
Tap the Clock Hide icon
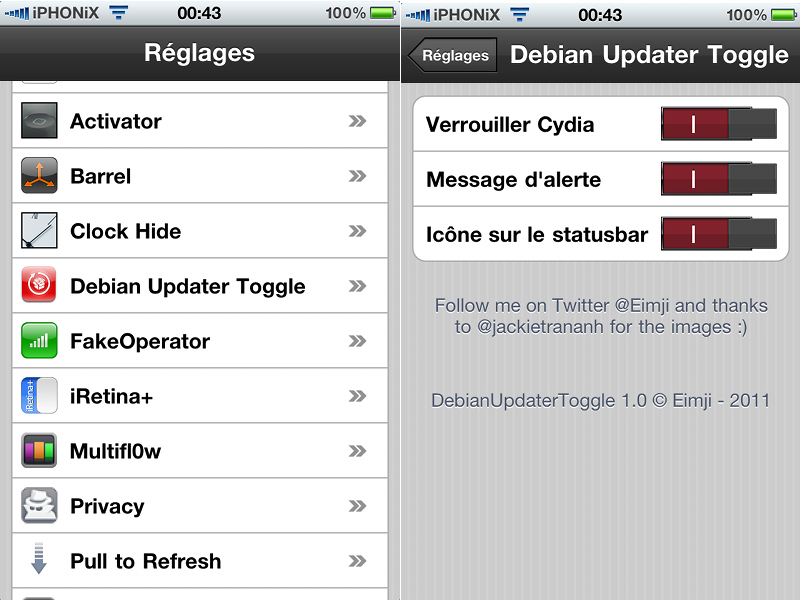pos(40,231)
